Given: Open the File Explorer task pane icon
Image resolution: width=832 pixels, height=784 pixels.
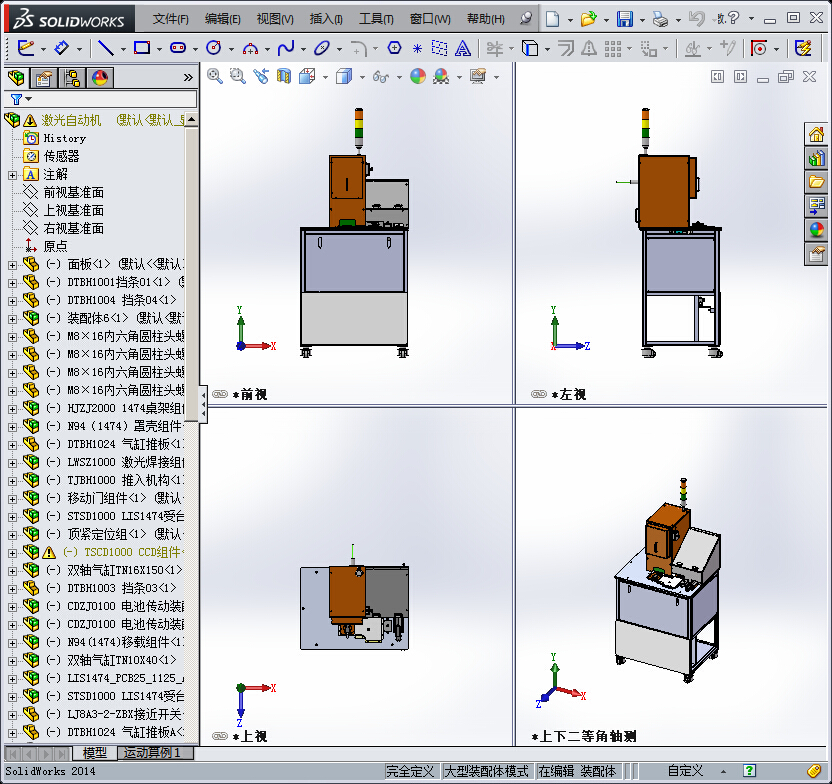Looking at the screenshot, I should [x=817, y=182].
